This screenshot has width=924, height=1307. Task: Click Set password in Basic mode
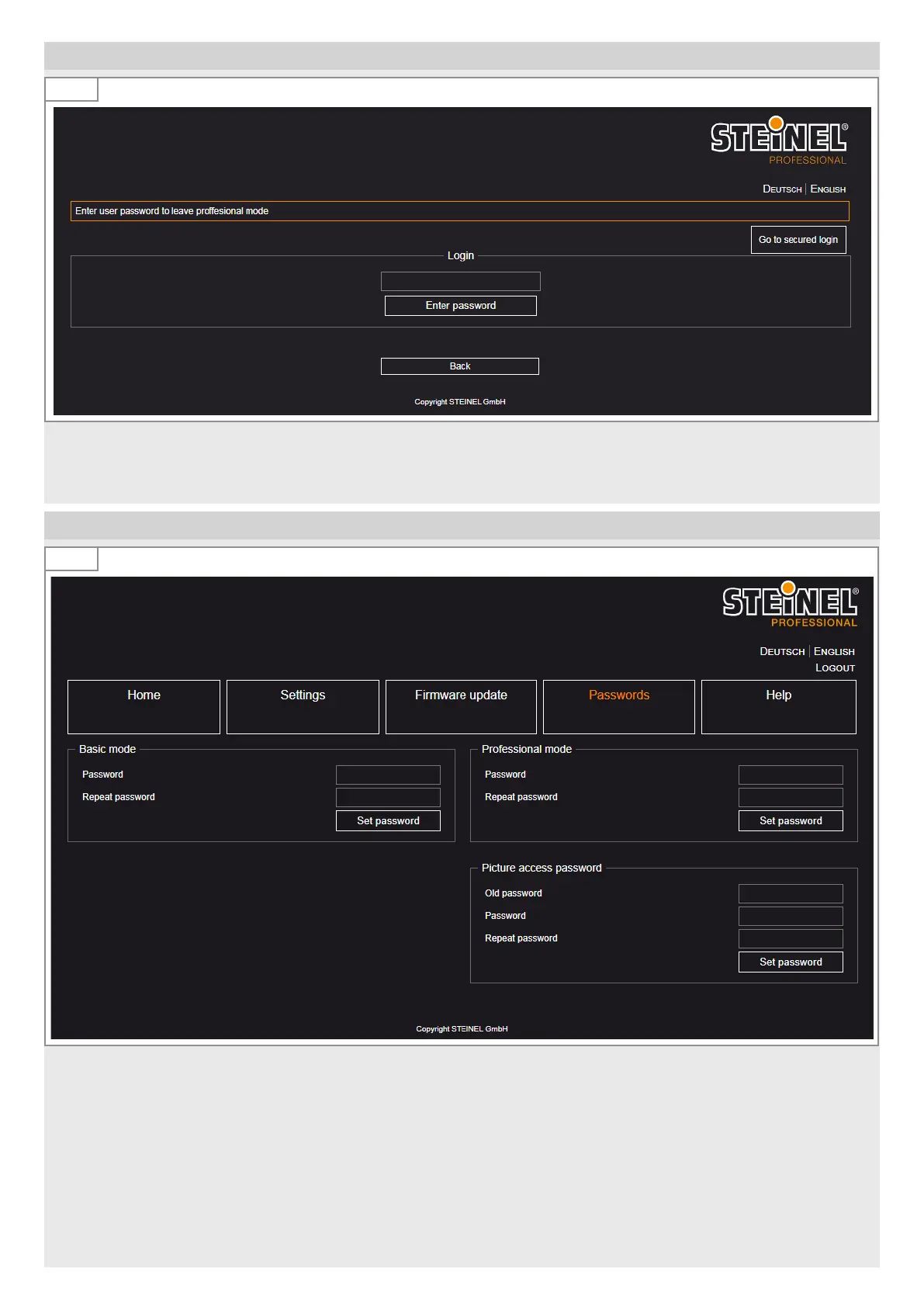[388, 821]
